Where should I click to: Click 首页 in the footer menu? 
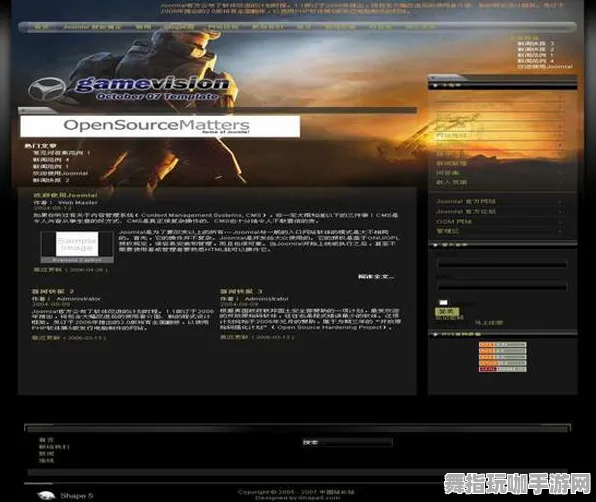[46, 440]
